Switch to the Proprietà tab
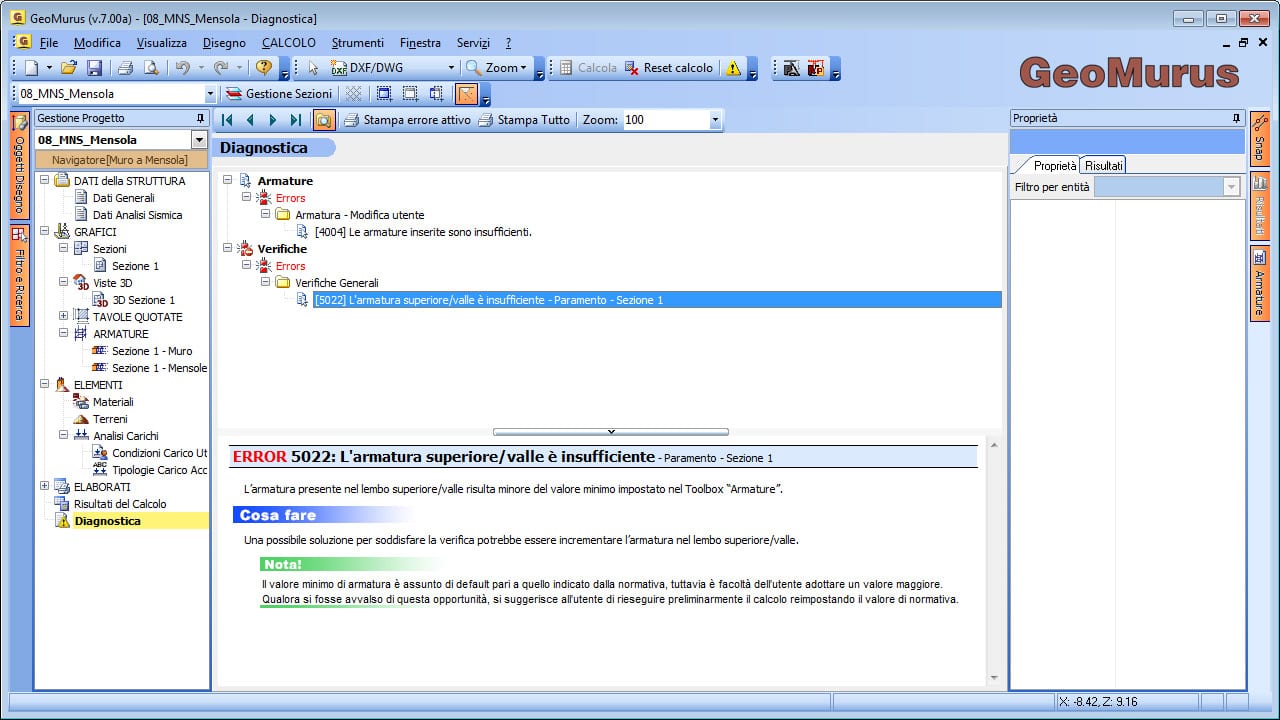The height and width of the screenshot is (720, 1280). (x=1054, y=165)
